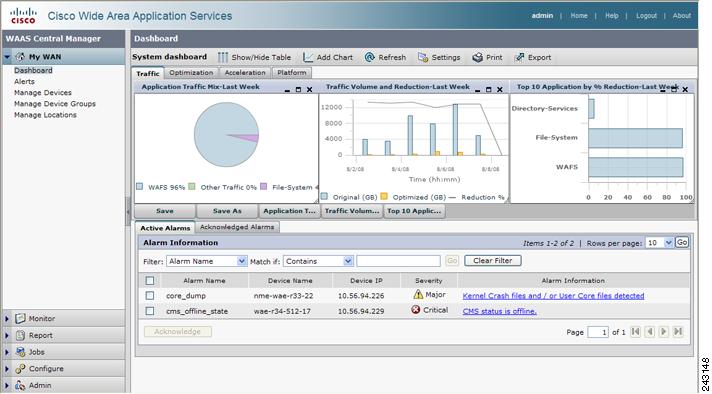Open the dashboard Settings icon

point(423,58)
